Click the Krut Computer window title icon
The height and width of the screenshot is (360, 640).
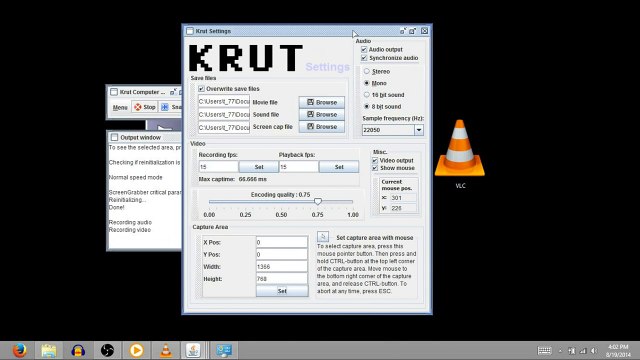(x=114, y=92)
